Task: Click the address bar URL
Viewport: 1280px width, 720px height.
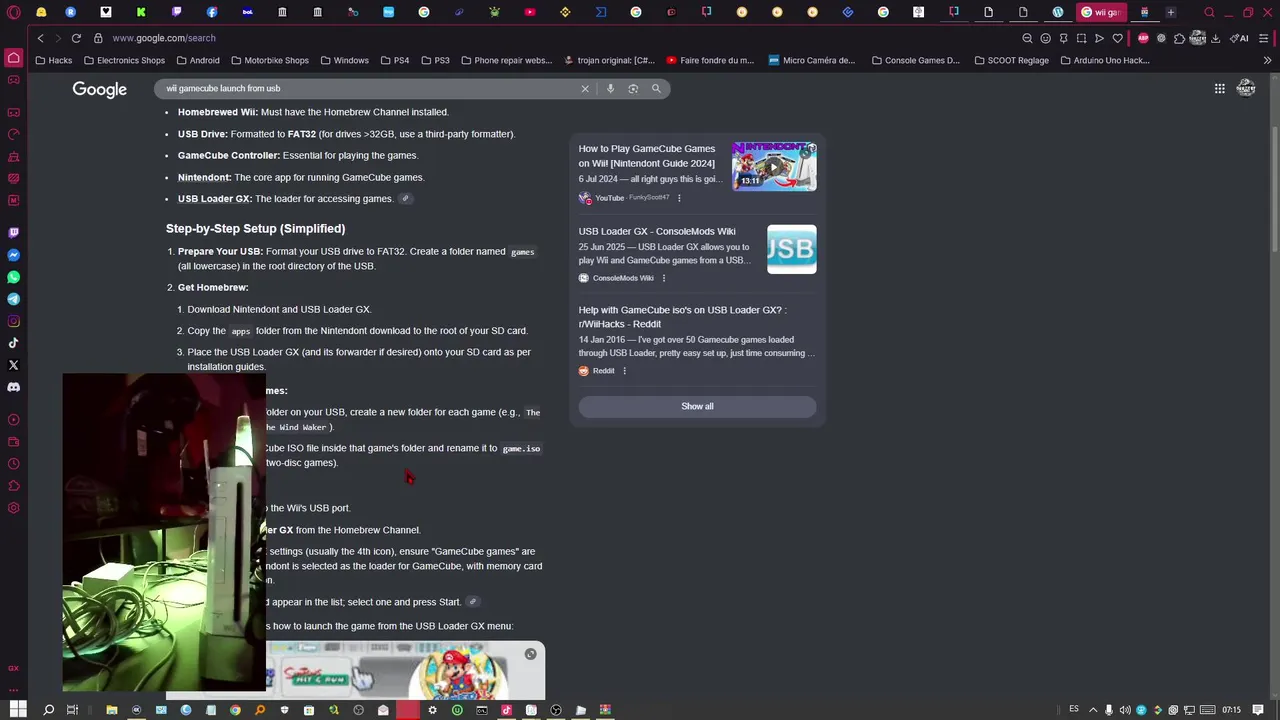Action: (164, 38)
